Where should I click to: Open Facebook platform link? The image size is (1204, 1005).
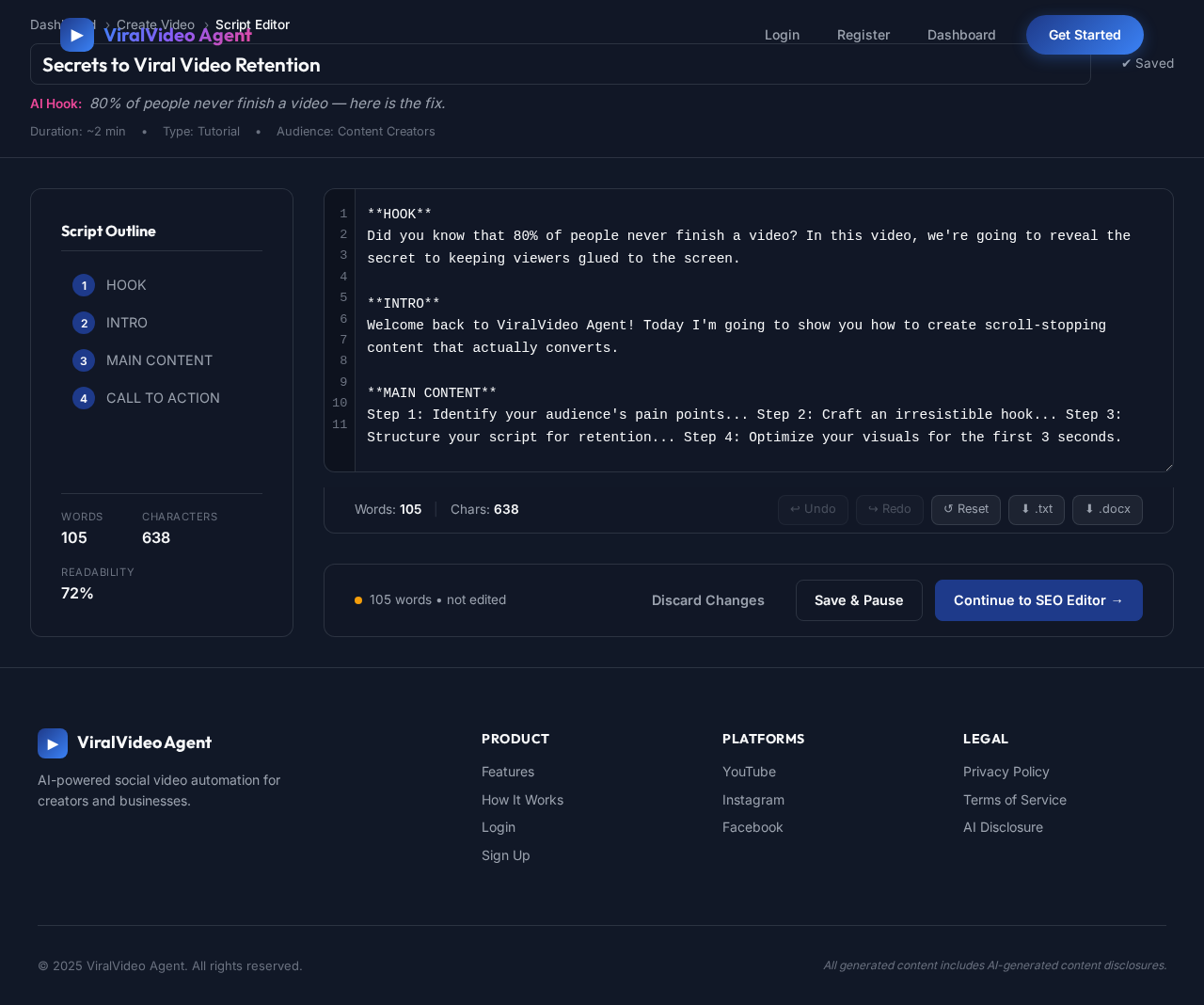[752, 827]
